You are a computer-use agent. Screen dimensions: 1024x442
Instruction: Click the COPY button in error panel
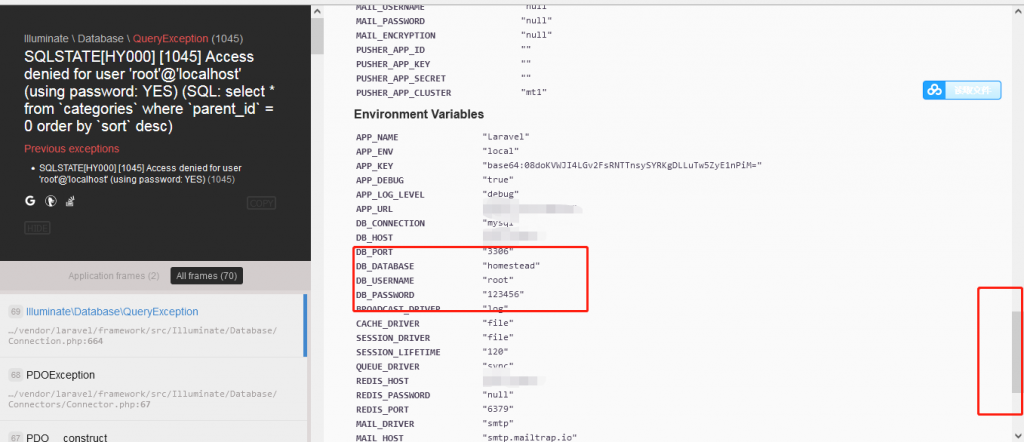pos(261,203)
